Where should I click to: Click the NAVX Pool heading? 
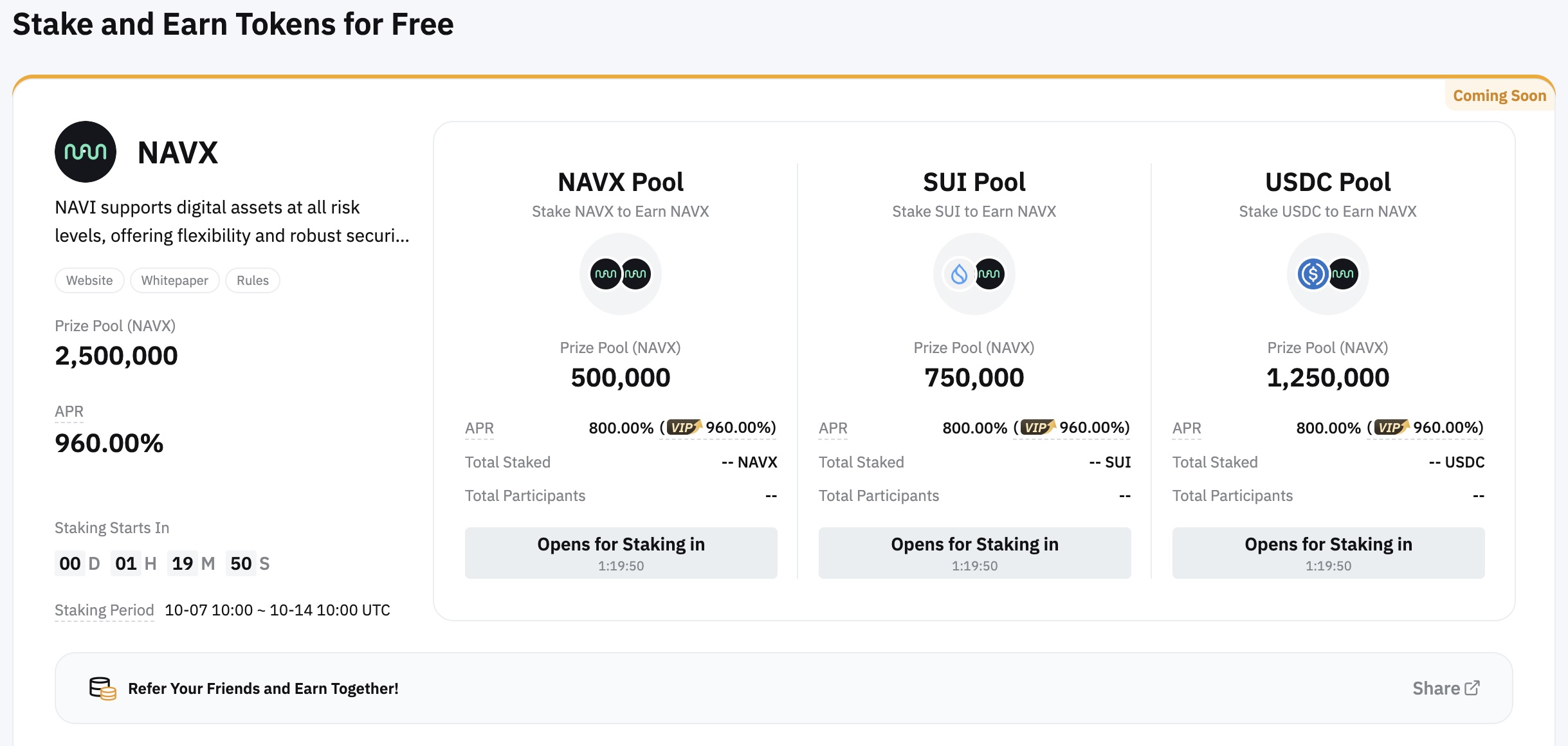coord(621,182)
